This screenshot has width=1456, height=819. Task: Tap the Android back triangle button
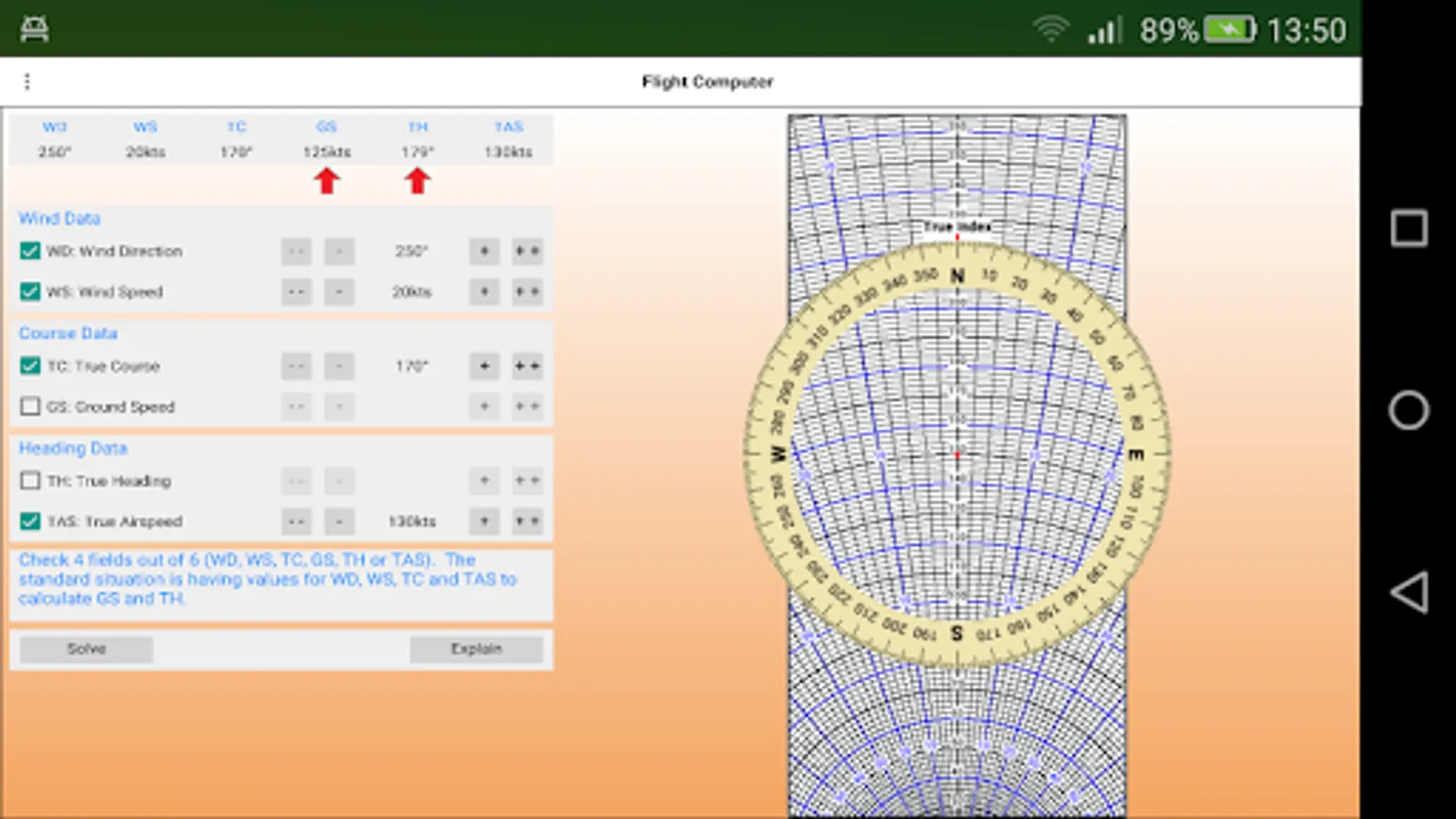pos(1409,591)
